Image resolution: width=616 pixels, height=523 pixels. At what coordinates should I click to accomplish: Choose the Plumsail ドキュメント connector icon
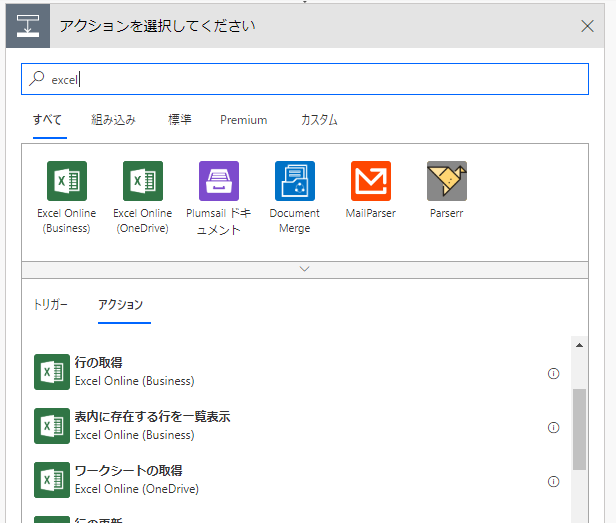coord(219,181)
